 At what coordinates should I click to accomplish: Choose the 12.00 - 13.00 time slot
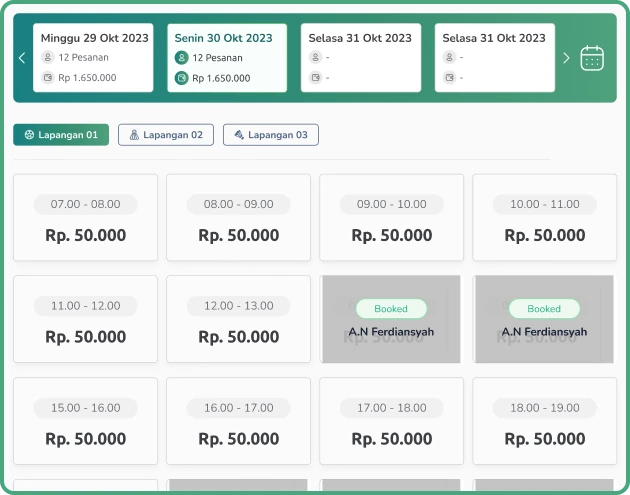(239, 319)
